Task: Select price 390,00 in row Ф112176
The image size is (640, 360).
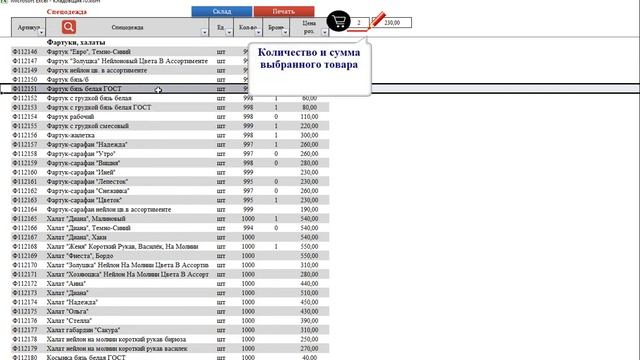Action: 310,321
